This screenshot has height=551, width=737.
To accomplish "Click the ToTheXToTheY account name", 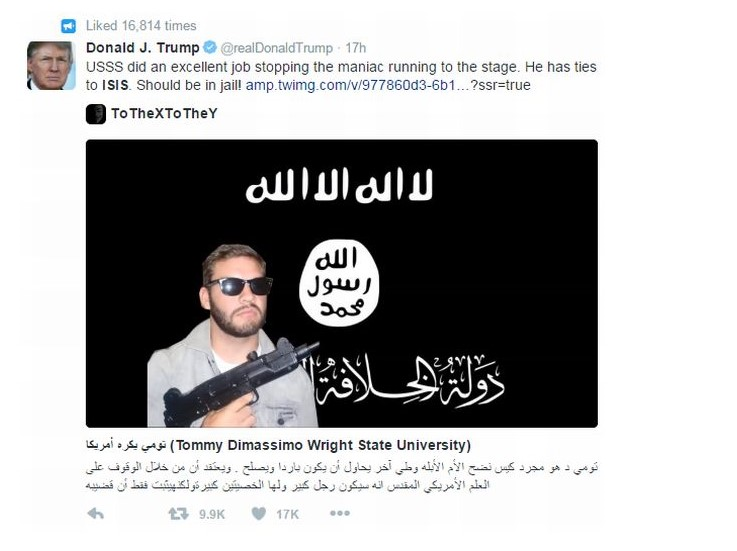I will pos(164,113).
